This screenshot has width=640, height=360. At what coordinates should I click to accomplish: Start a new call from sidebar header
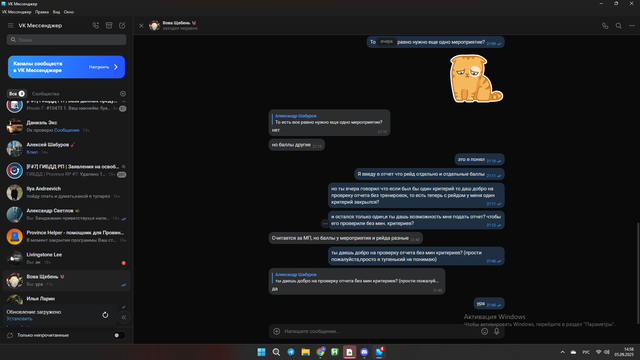tap(96, 25)
